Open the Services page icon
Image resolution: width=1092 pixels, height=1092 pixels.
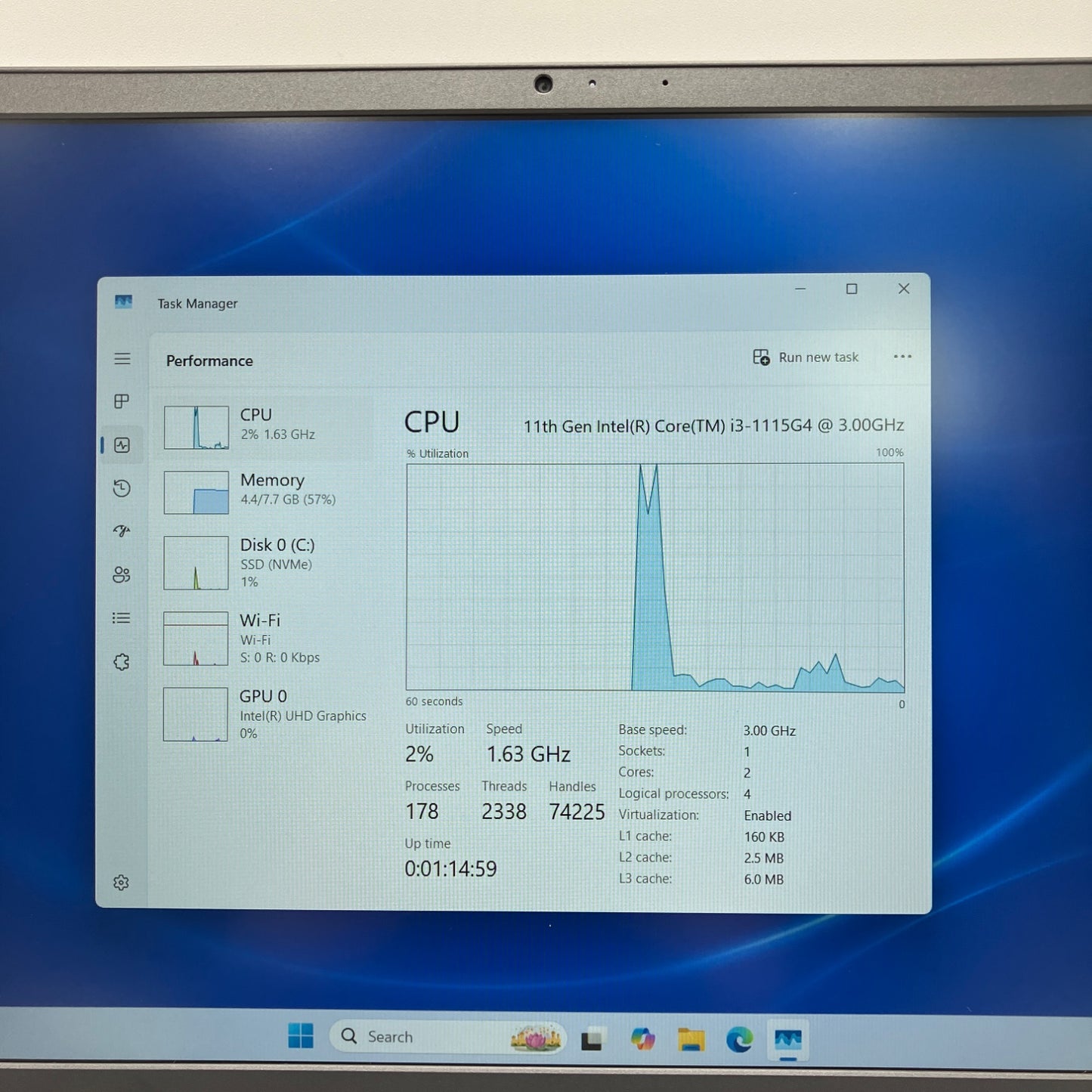(x=122, y=662)
